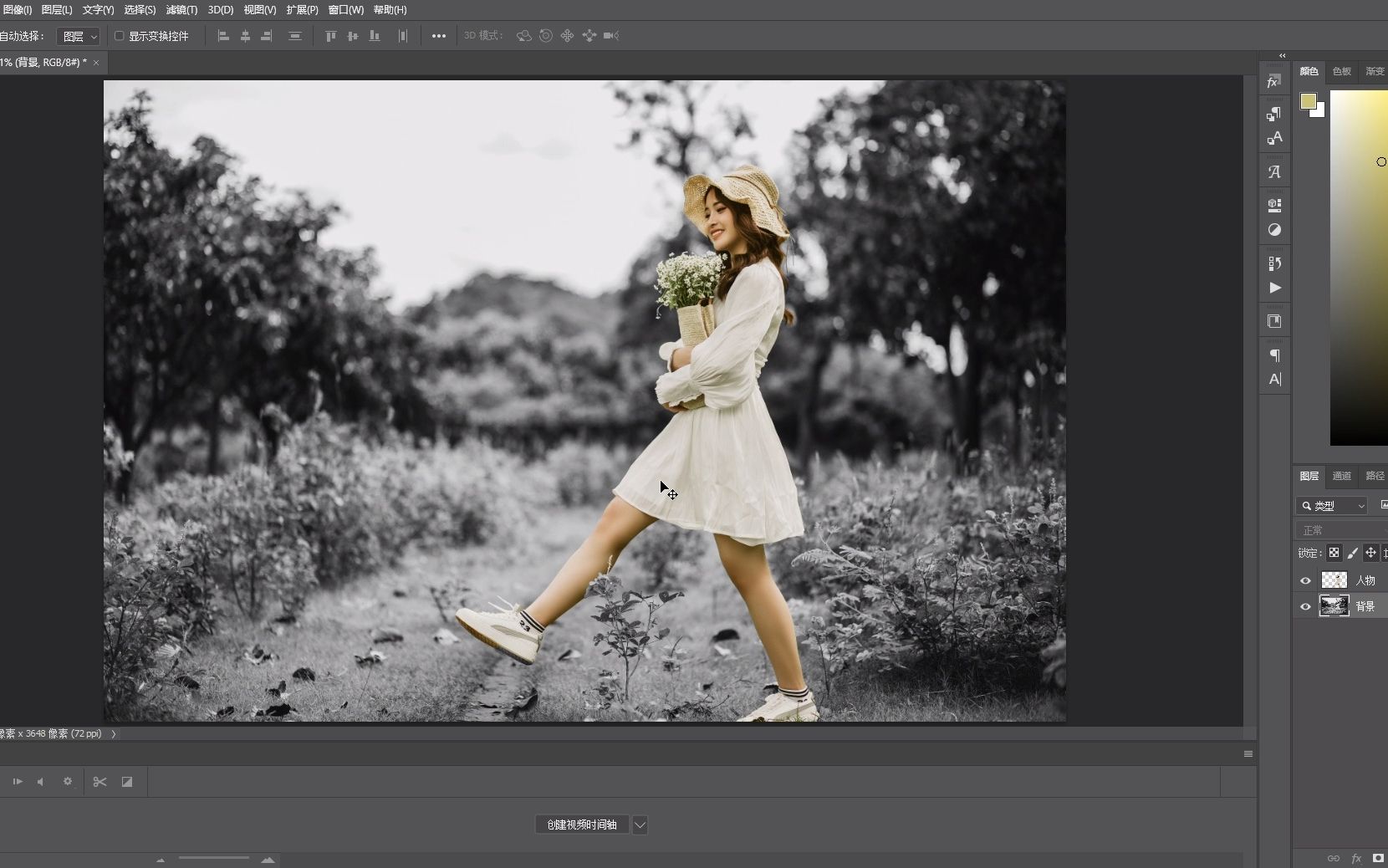The height and width of the screenshot is (868, 1388).
Task: Click the timeline transition icon
Action: [127, 782]
